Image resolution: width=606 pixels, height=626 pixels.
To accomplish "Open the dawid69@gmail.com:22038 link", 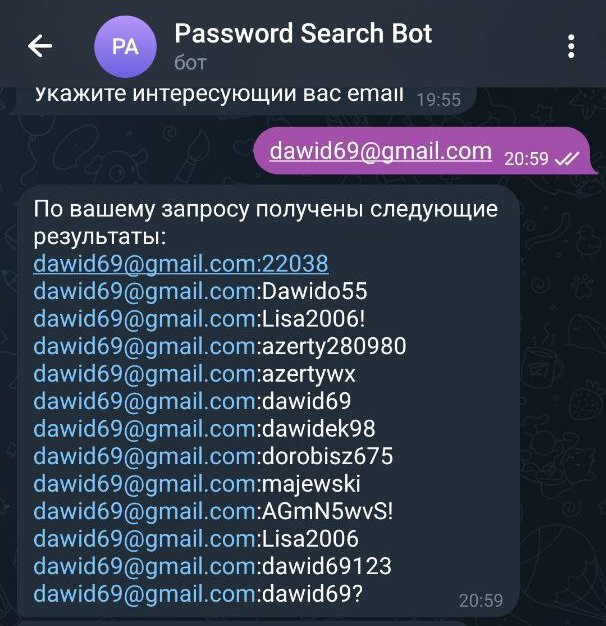I will [x=181, y=264].
